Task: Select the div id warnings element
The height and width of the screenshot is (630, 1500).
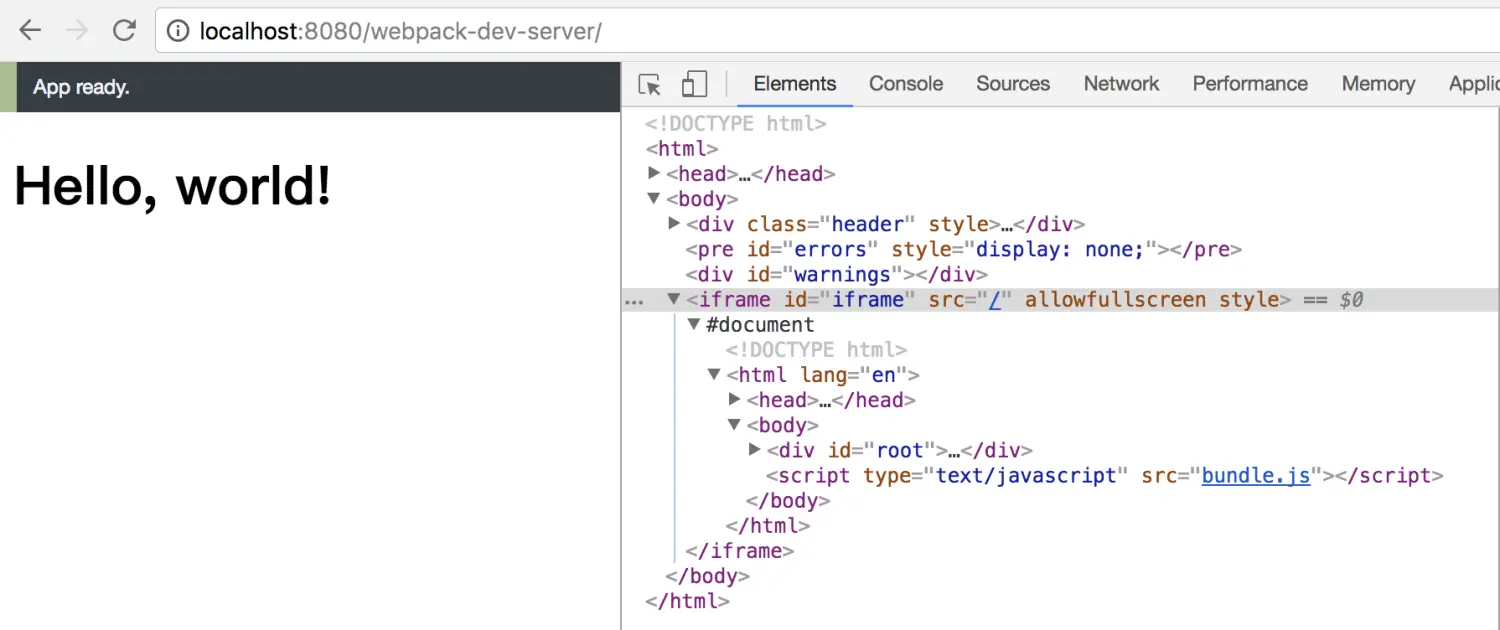Action: tap(837, 274)
